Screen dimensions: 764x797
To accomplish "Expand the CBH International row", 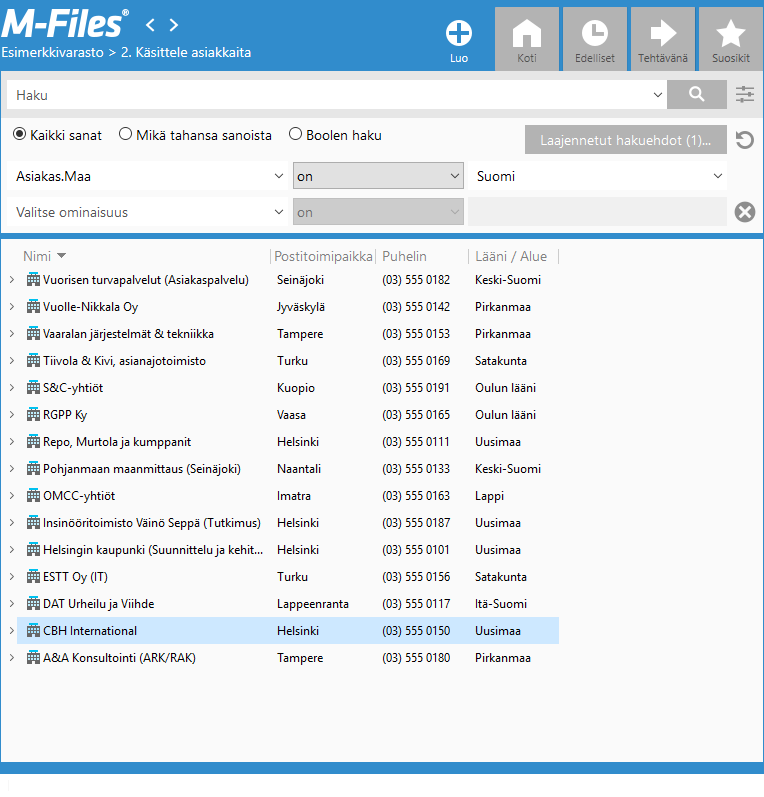I will 11,631.
